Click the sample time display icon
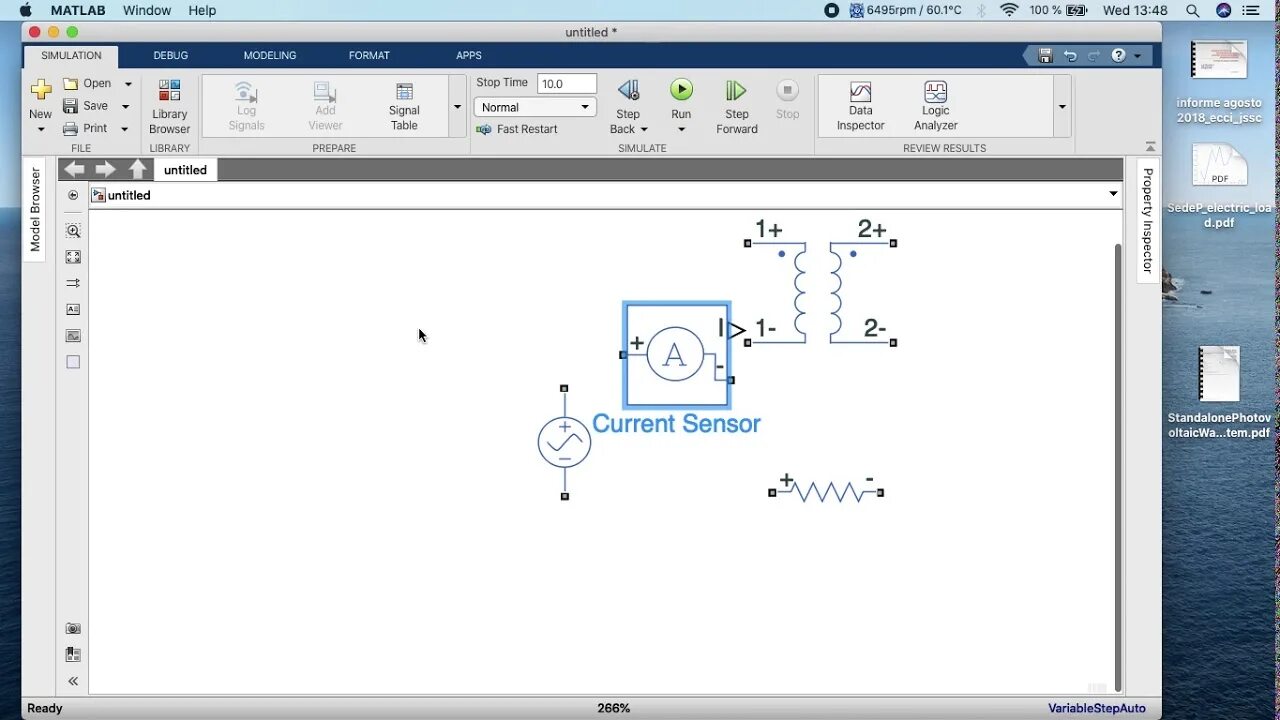This screenshot has height=720, width=1280. pos(73,283)
